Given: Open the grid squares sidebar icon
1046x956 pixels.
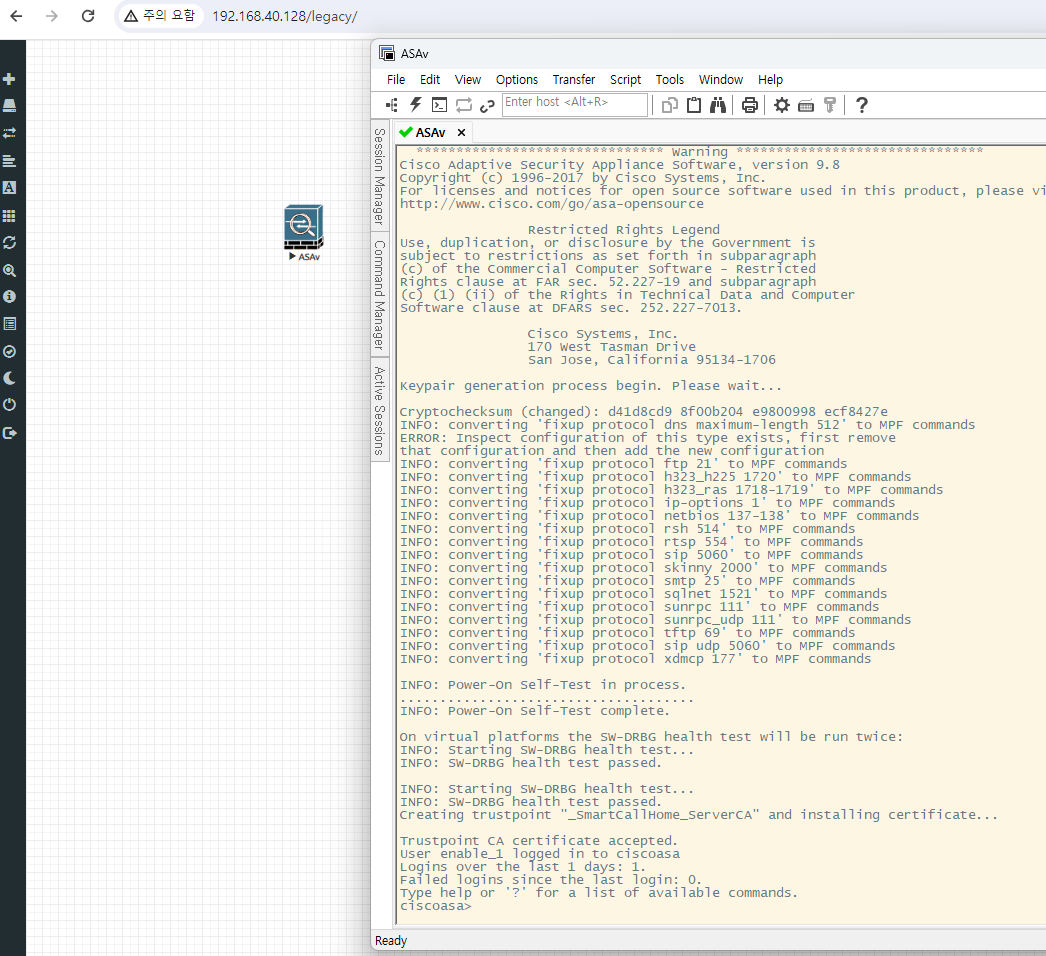Looking at the screenshot, I should pyautogui.click(x=9, y=215).
